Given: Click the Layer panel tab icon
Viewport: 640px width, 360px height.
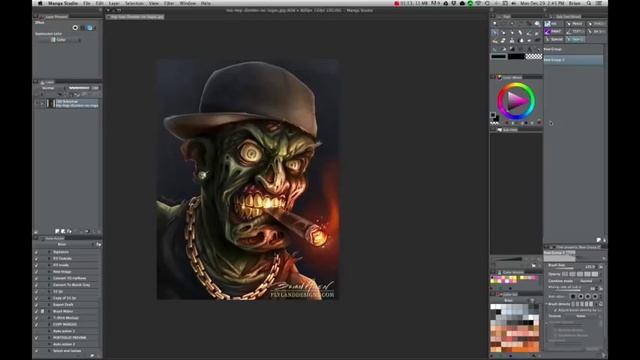Looking at the screenshot, I should (42, 82).
